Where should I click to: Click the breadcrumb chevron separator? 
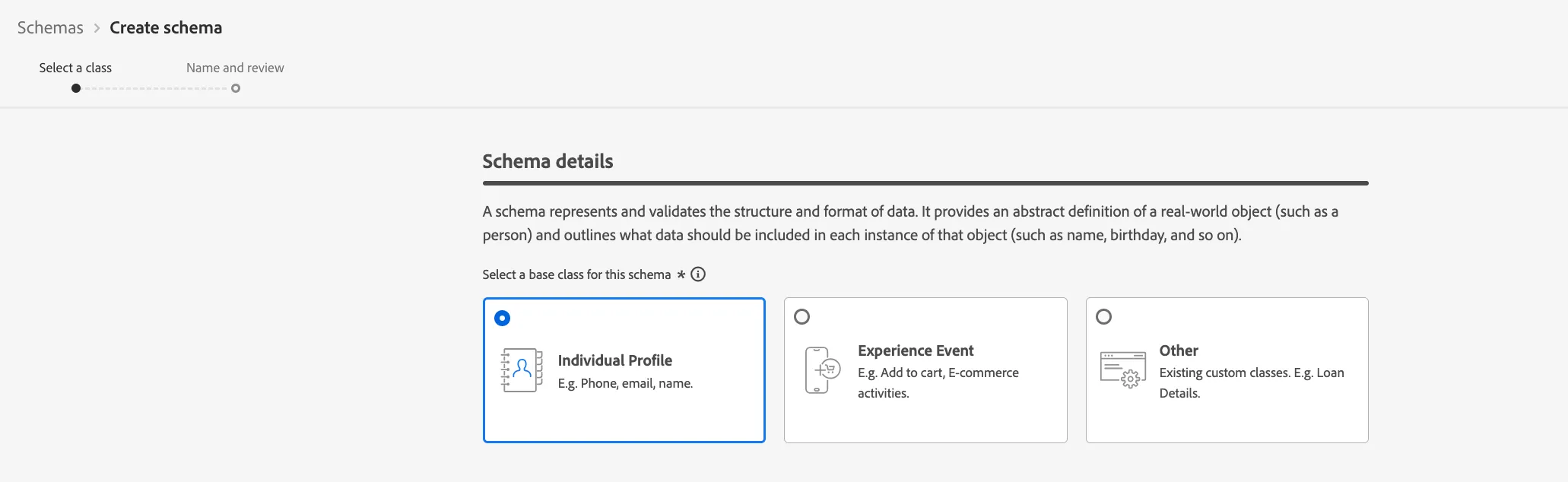[97, 28]
